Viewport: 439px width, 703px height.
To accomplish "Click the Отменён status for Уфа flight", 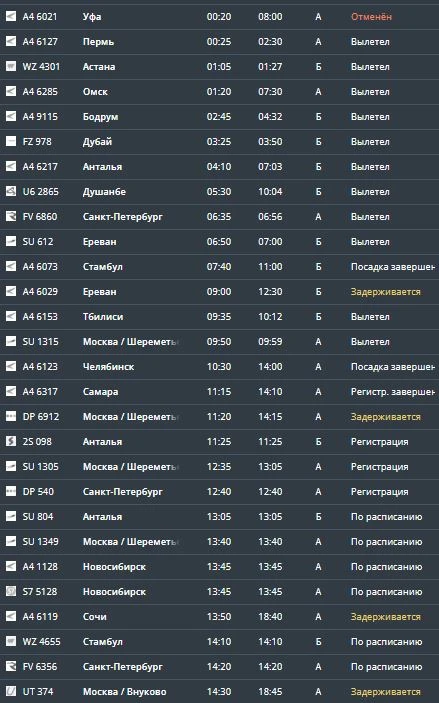I will [371, 17].
